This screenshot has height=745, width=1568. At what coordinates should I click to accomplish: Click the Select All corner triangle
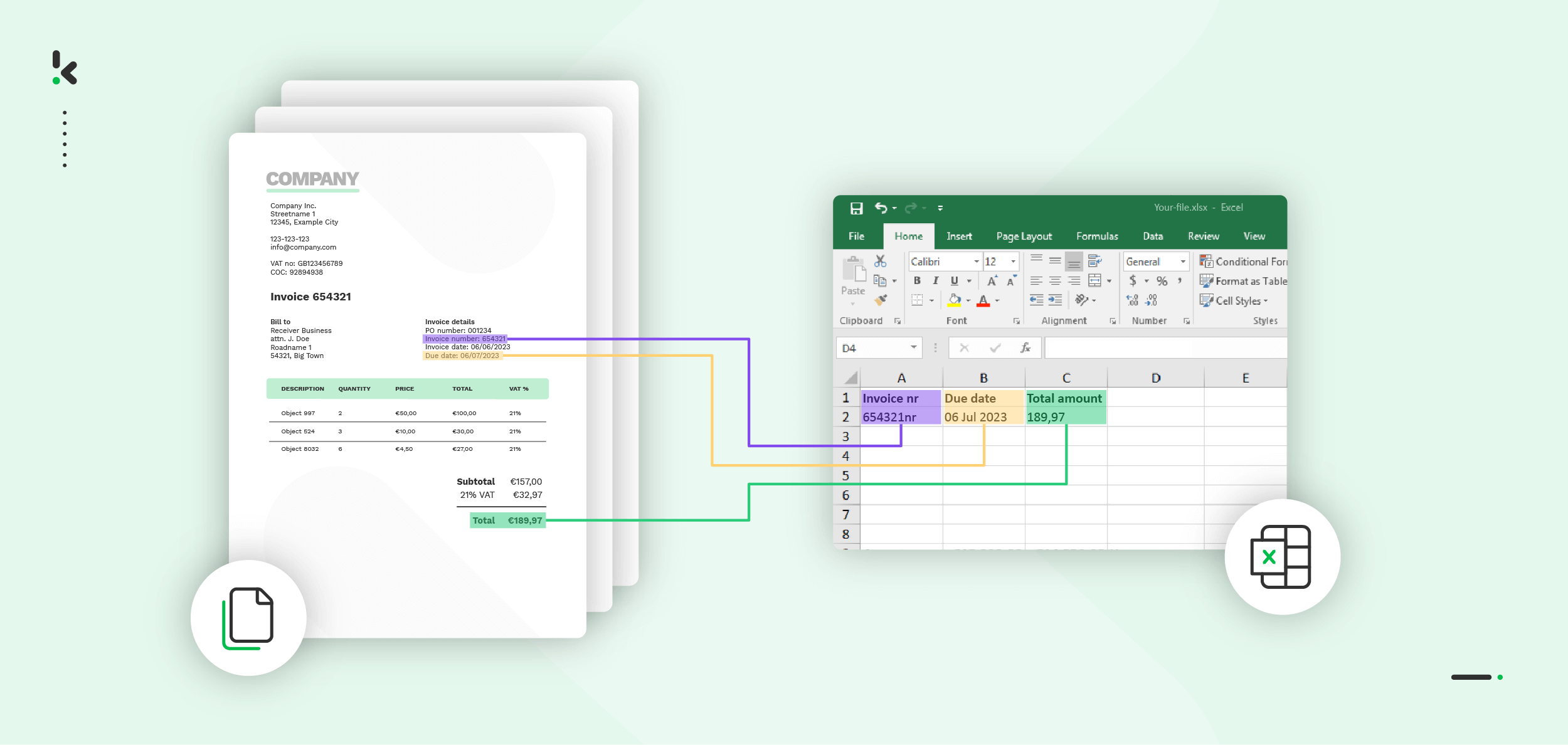(850, 378)
